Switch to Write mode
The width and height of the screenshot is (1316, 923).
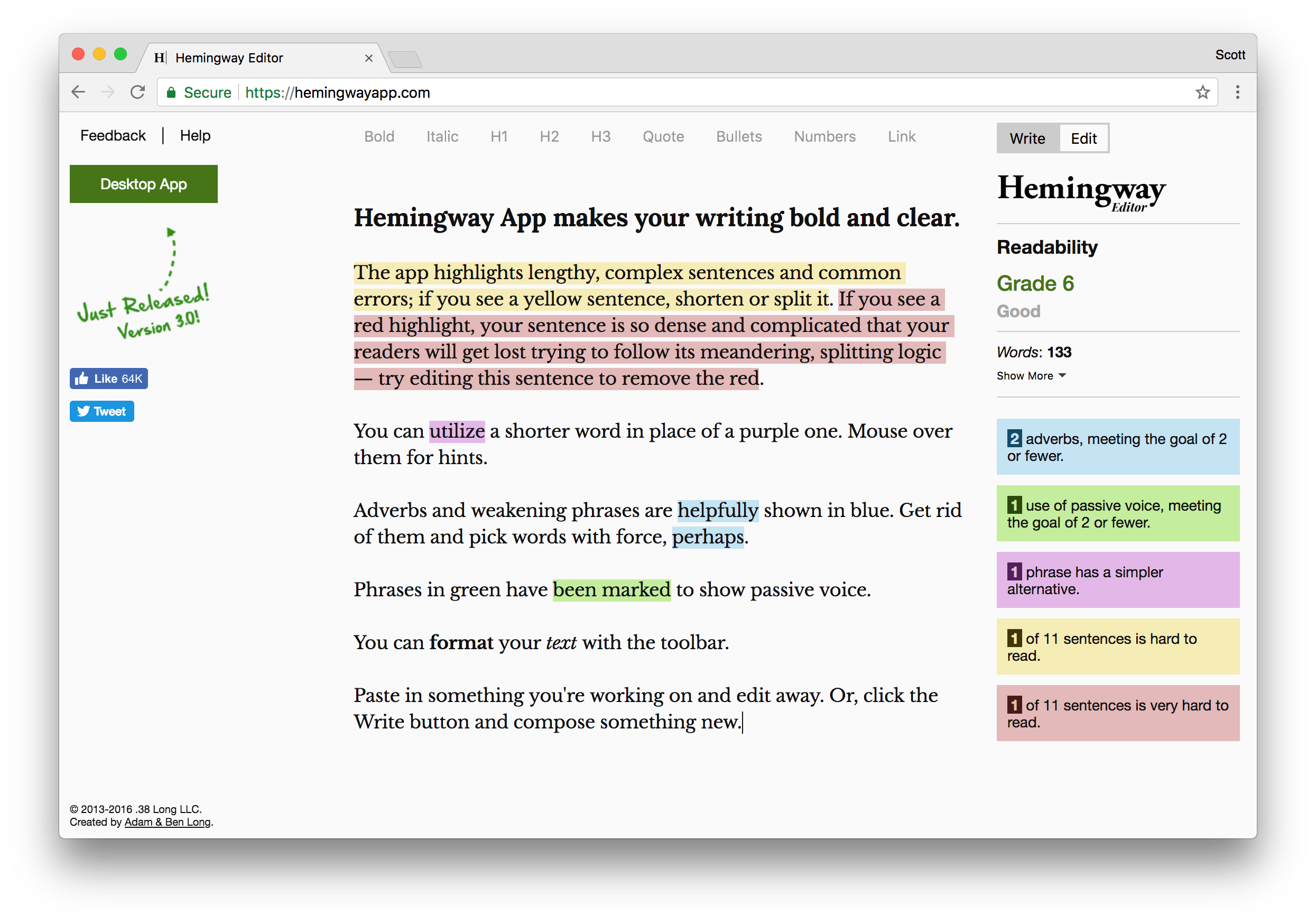click(1027, 138)
